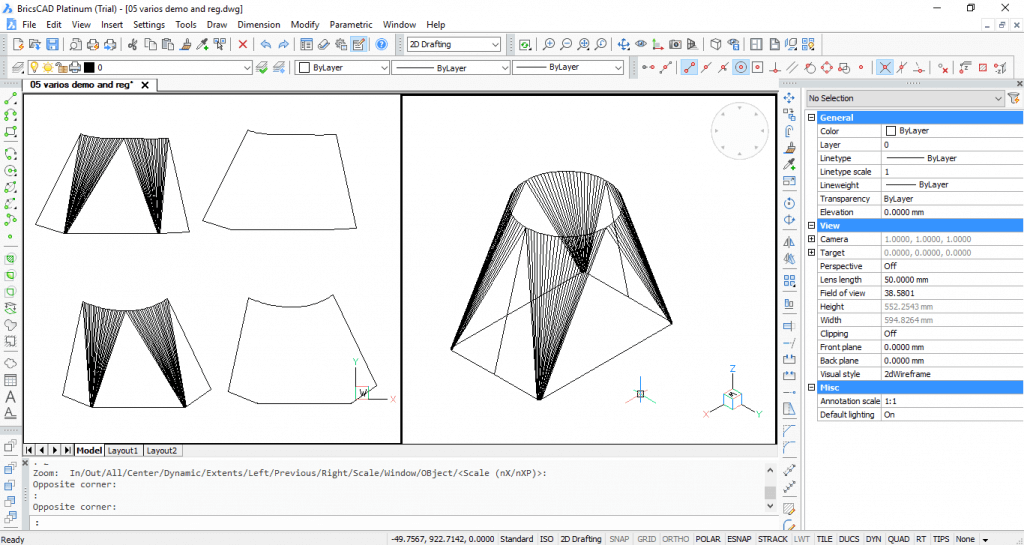Click ISO dimension style in status bar
The image size is (1024, 545).
[547, 539]
